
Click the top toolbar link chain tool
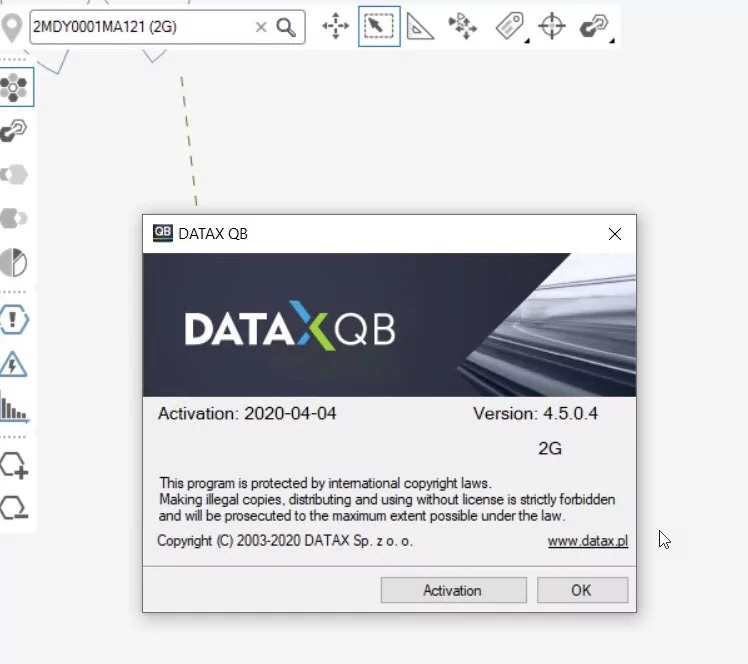pyautogui.click(x=593, y=26)
